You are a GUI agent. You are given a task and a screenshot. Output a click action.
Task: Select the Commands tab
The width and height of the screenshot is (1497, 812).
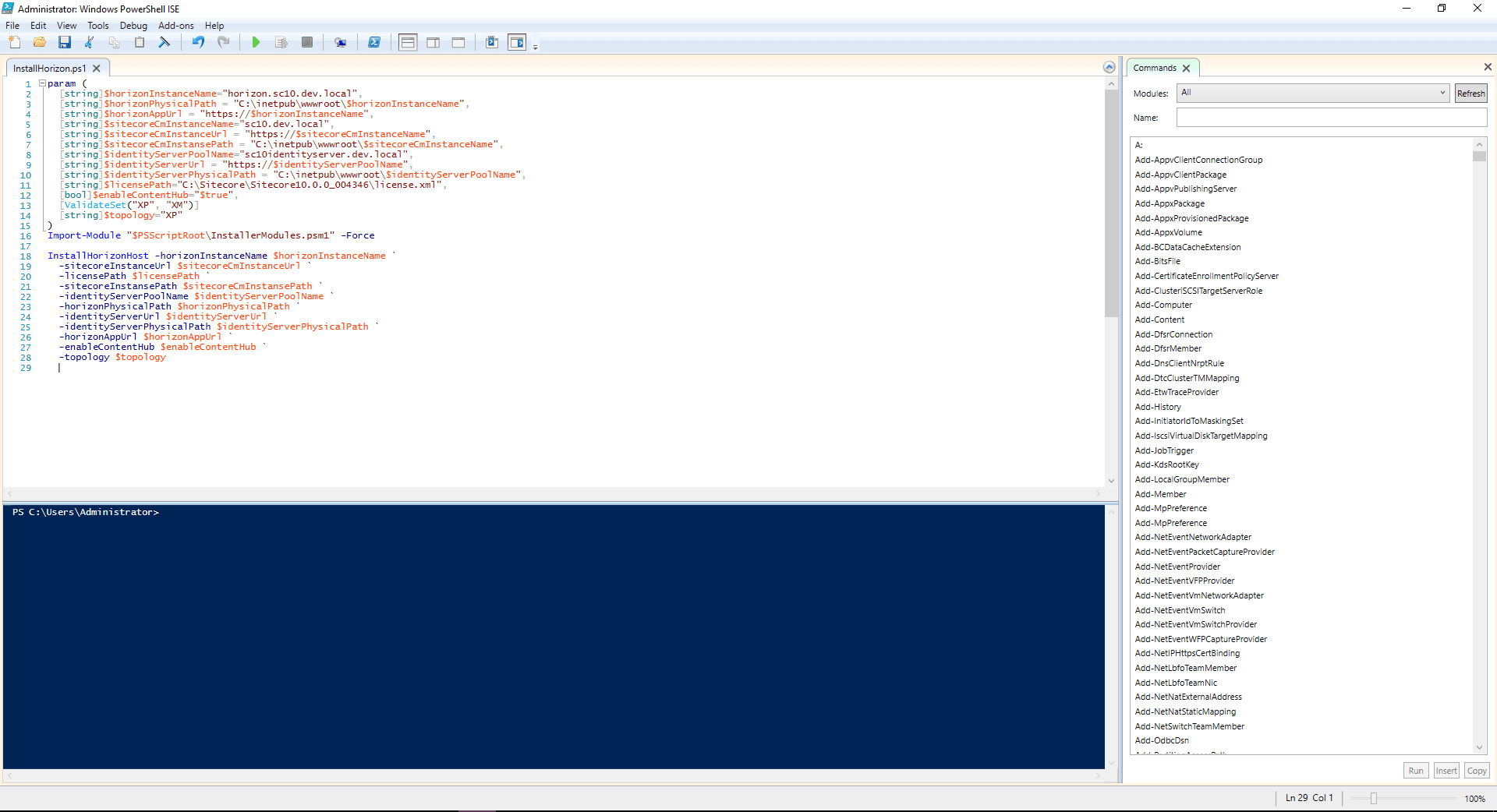coord(1155,68)
